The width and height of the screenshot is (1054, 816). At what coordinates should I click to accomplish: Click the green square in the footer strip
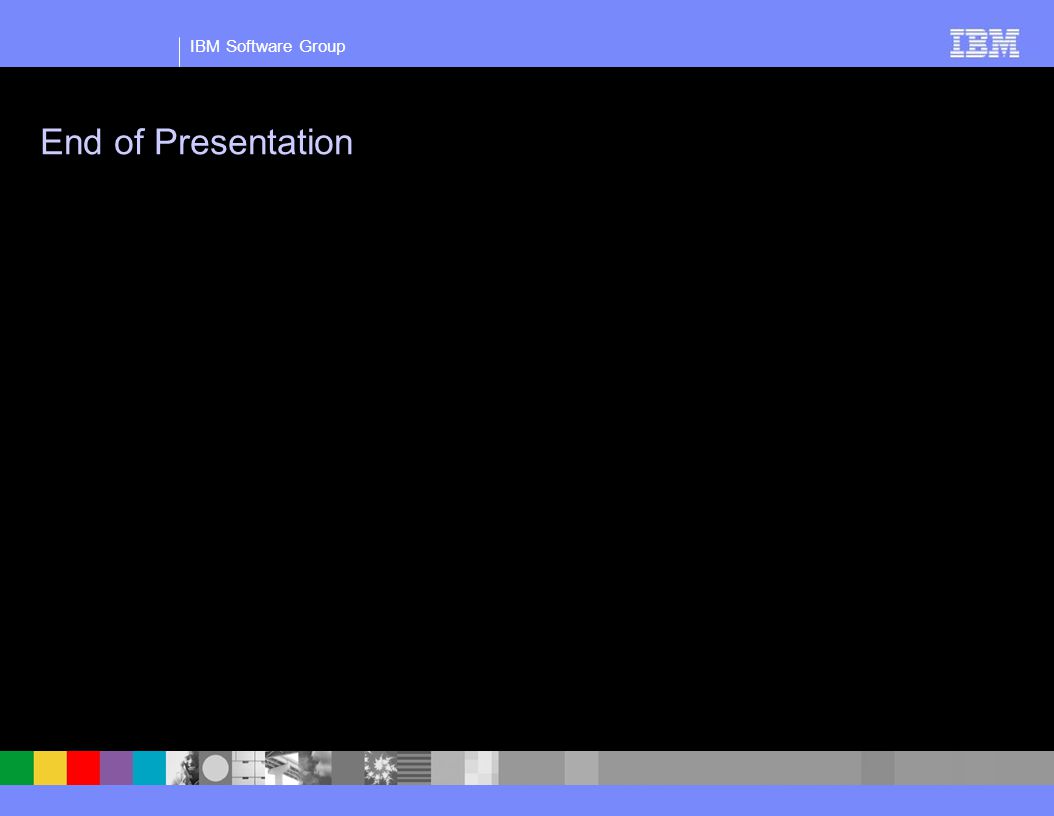click(x=17, y=768)
